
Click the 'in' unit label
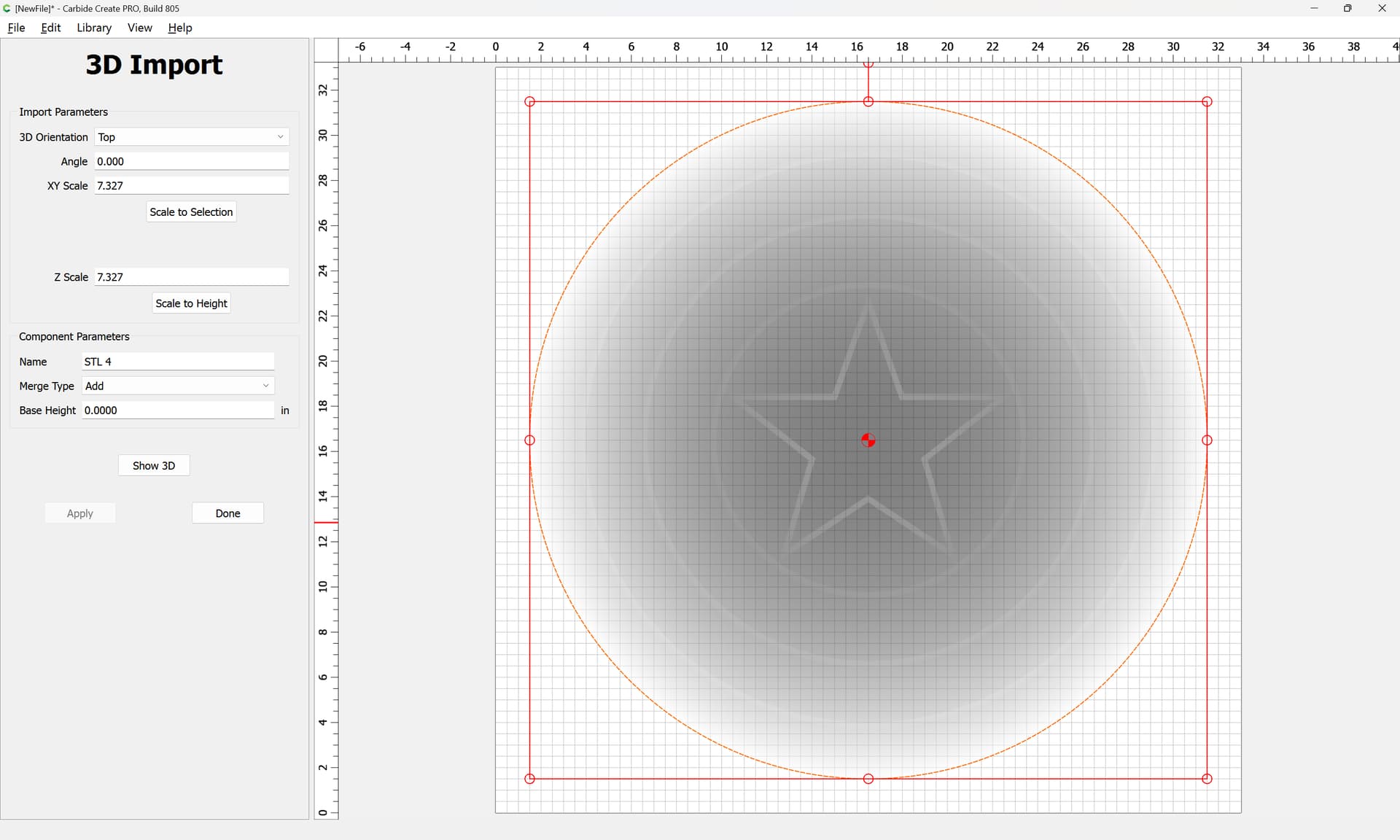pos(285,411)
